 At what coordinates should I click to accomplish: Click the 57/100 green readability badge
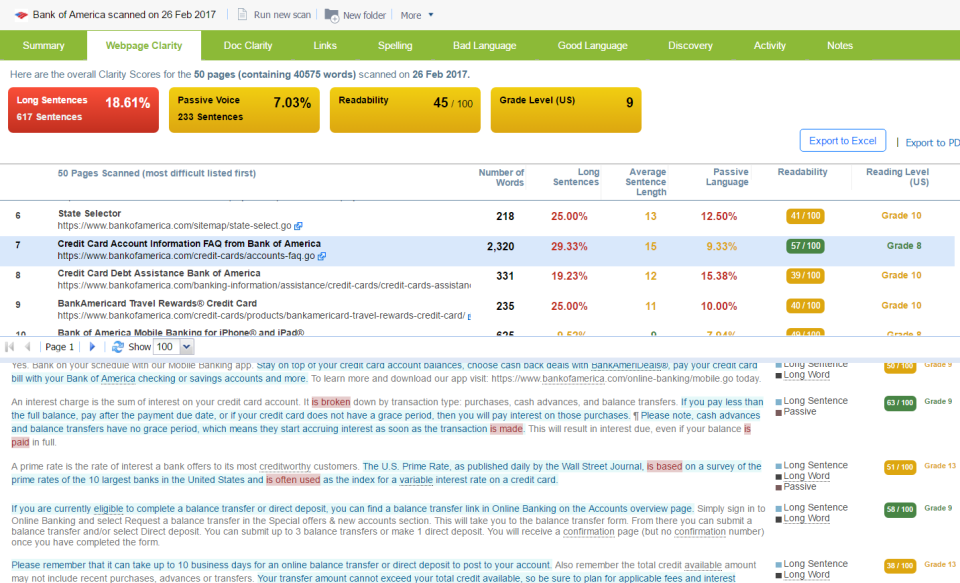click(x=805, y=246)
